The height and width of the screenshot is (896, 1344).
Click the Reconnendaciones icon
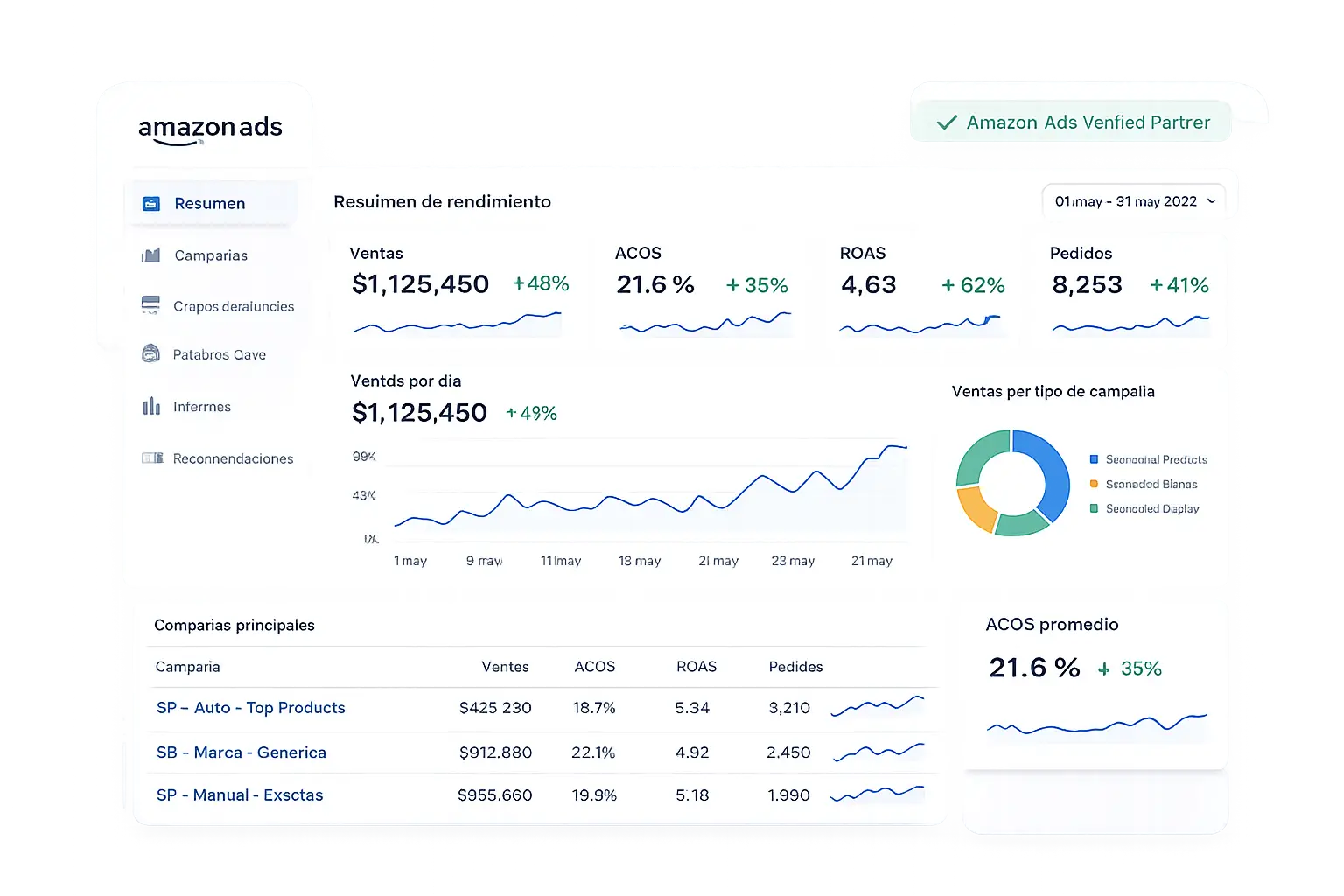(x=152, y=458)
